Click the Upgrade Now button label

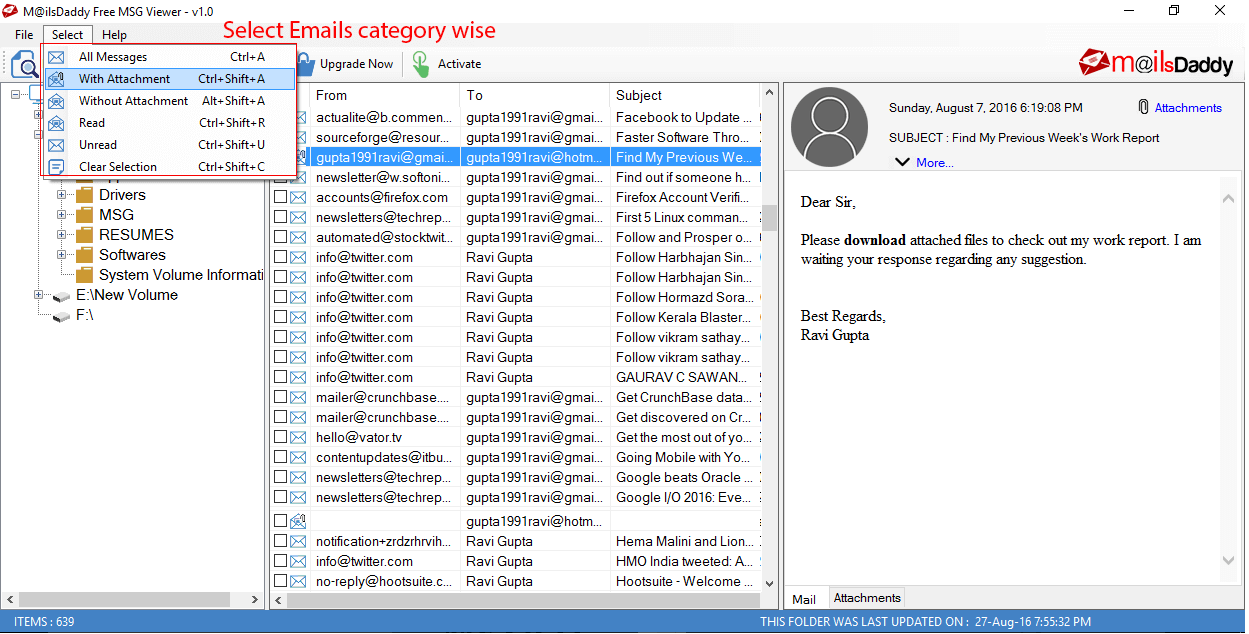(356, 64)
